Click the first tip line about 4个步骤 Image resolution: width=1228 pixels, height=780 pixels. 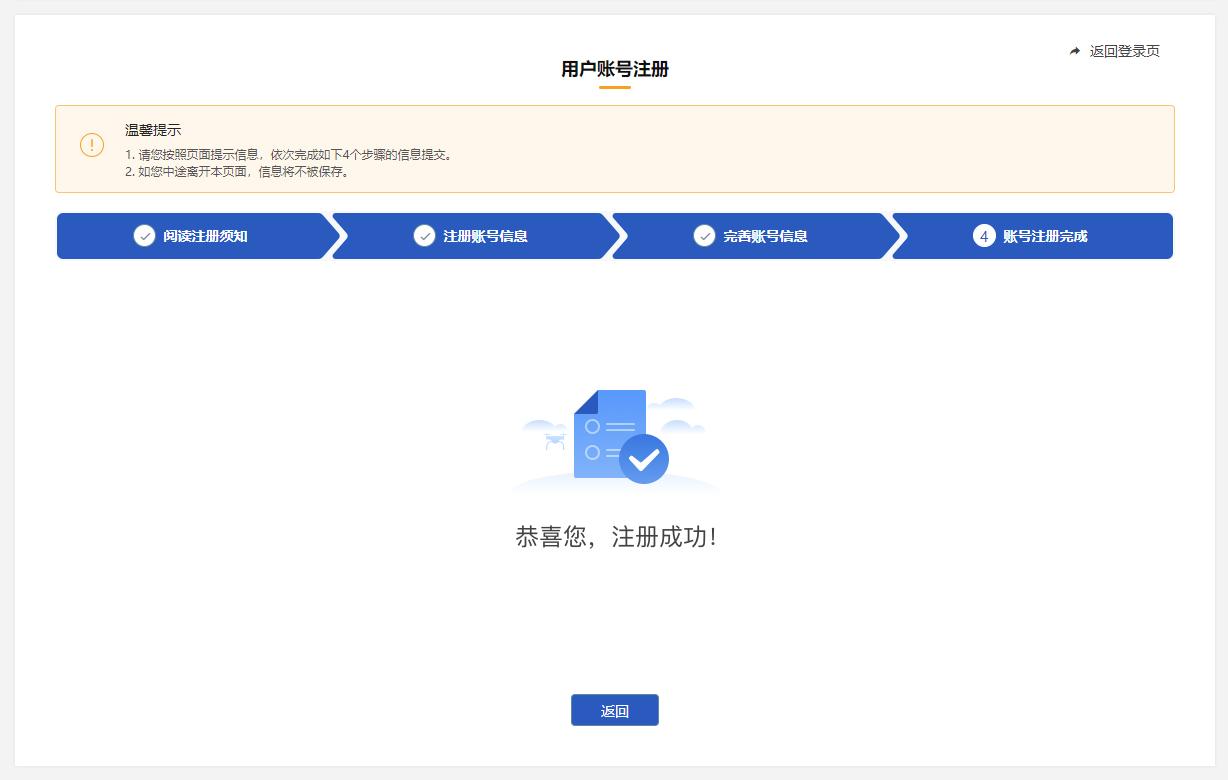pyautogui.click(x=289, y=155)
